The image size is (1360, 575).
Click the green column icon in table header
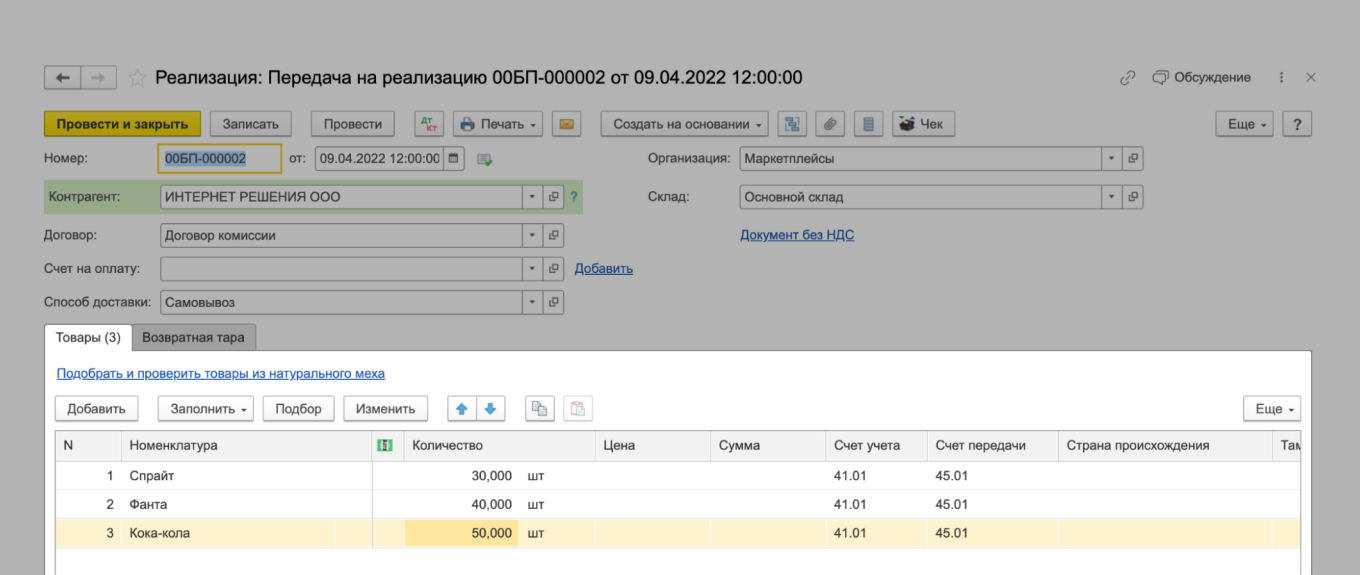pyautogui.click(x=384, y=445)
